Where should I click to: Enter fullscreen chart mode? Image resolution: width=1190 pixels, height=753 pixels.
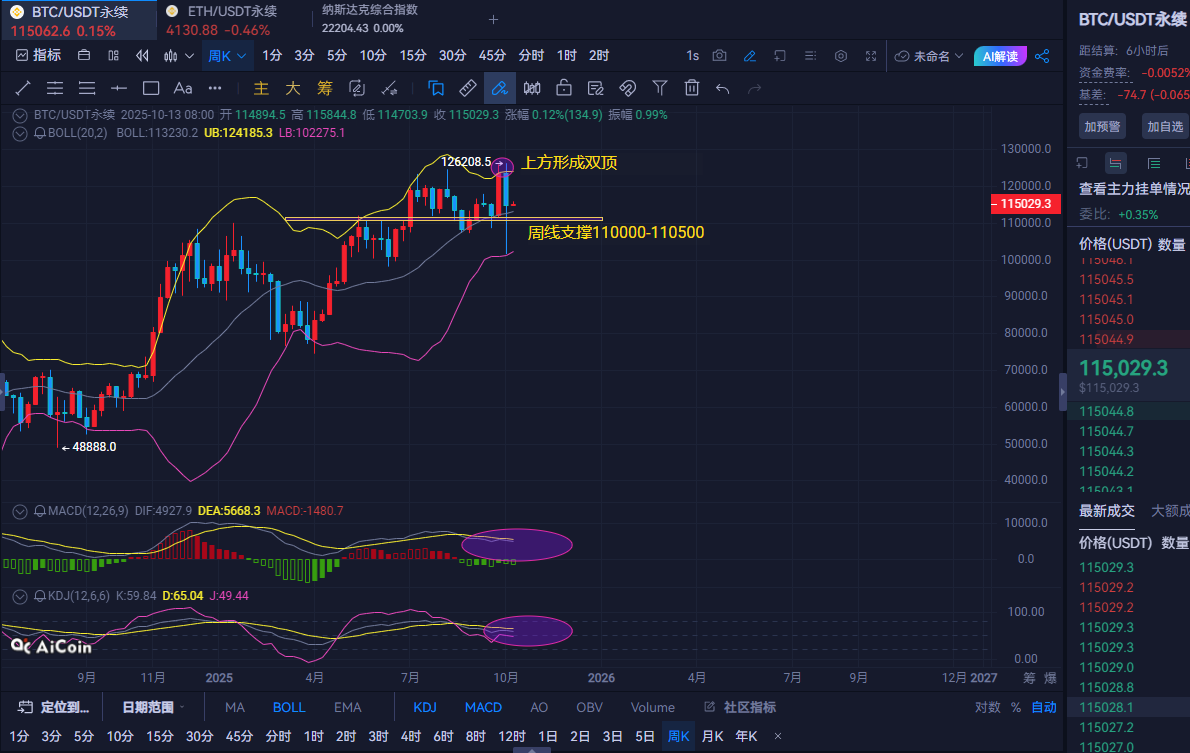coord(870,55)
